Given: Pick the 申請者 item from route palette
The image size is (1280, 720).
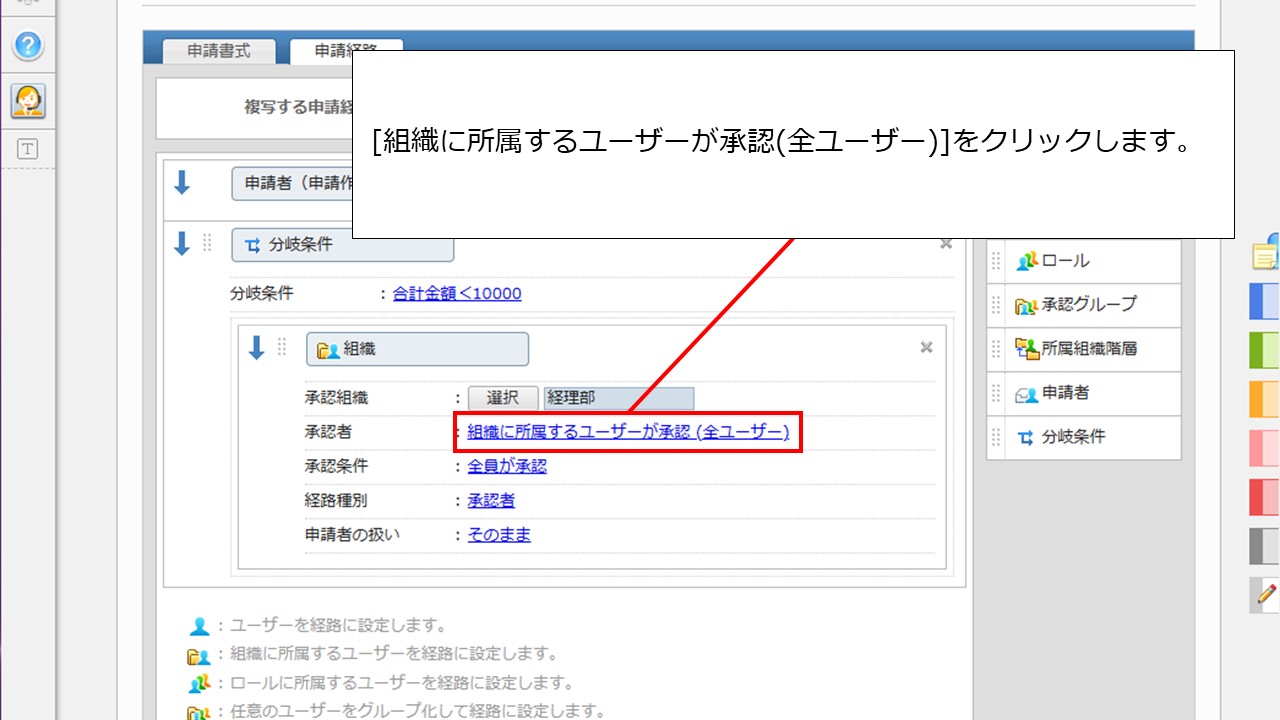Looking at the screenshot, I should coord(1065,393).
